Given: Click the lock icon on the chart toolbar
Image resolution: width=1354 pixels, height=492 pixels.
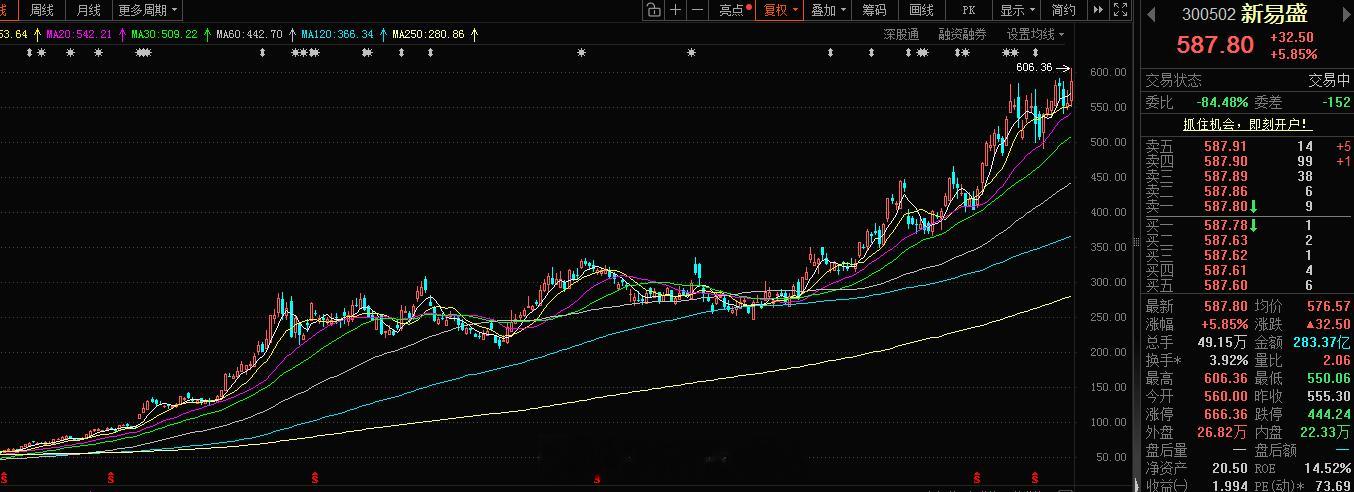Looking at the screenshot, I should pyautogui.click(x=653, y=10).
